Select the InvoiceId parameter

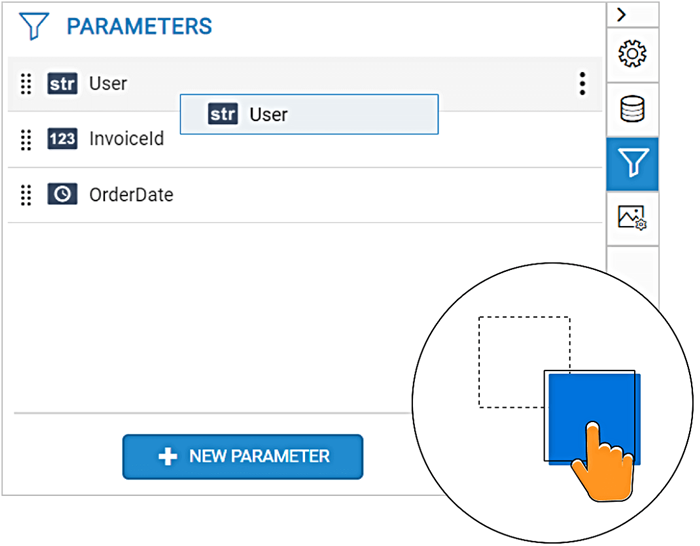(x=126, y=139)
